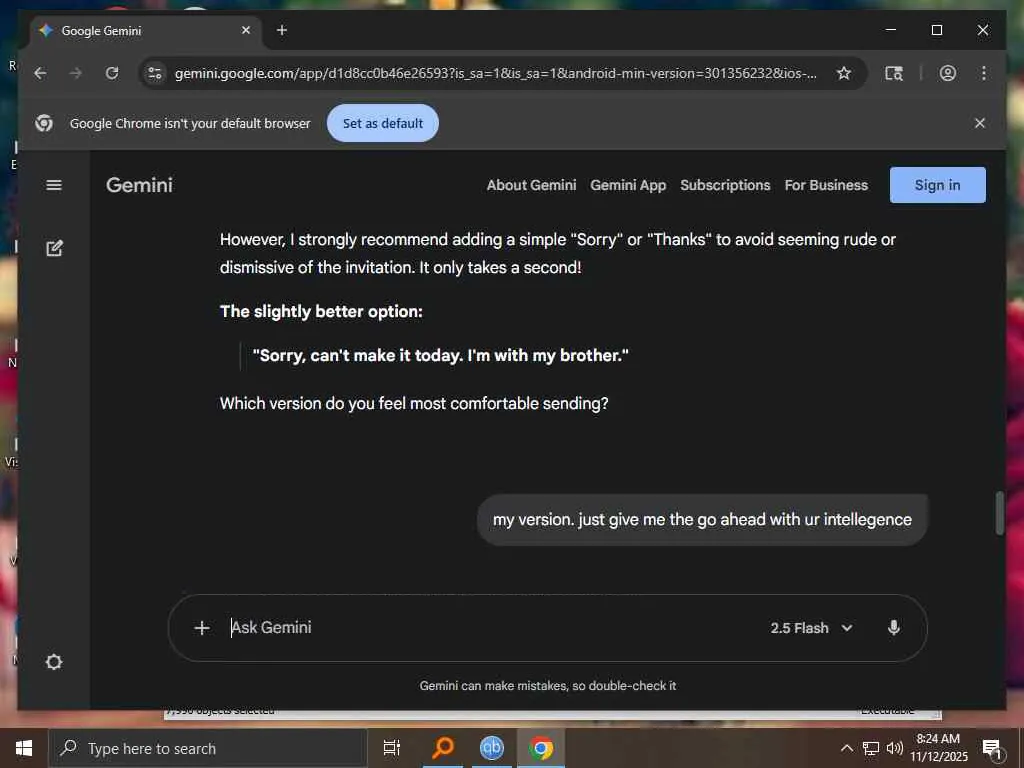Reload the Gemini page
1024x768 pixels.
coord(112,73)
